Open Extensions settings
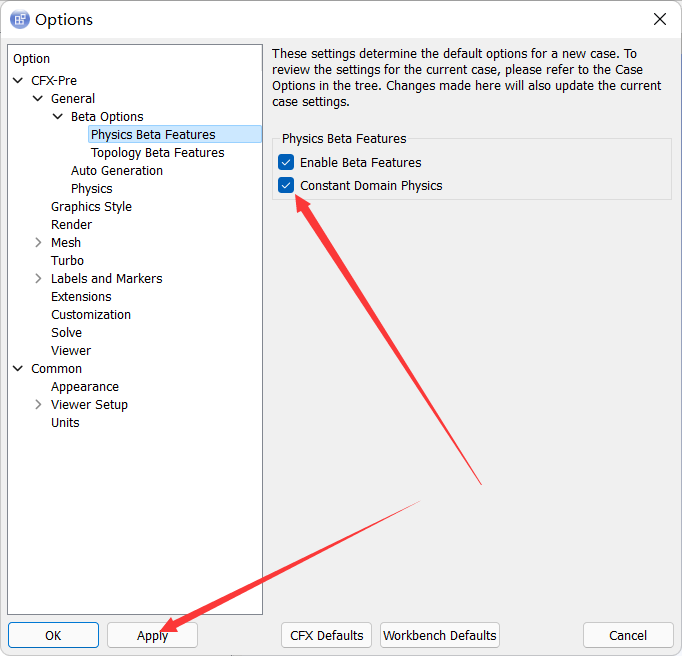 [x=81, y=297]
